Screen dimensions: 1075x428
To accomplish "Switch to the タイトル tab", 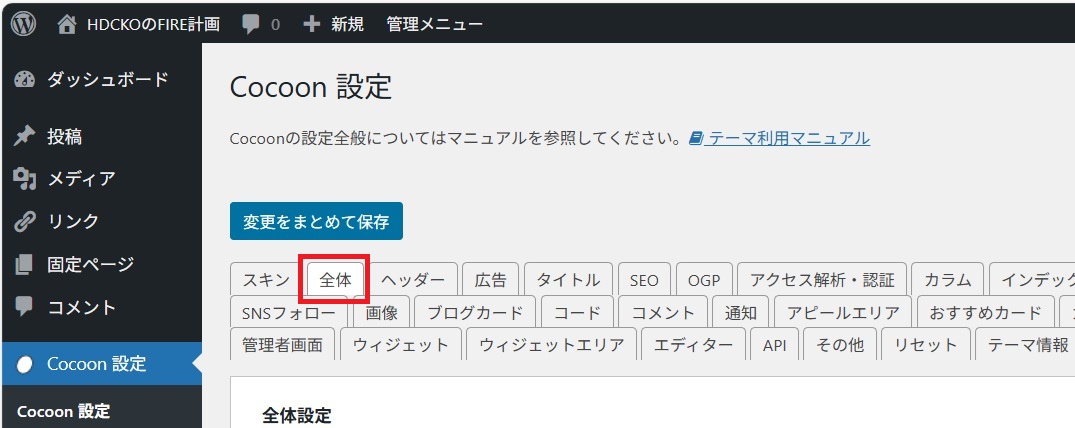I will (568, 280).
